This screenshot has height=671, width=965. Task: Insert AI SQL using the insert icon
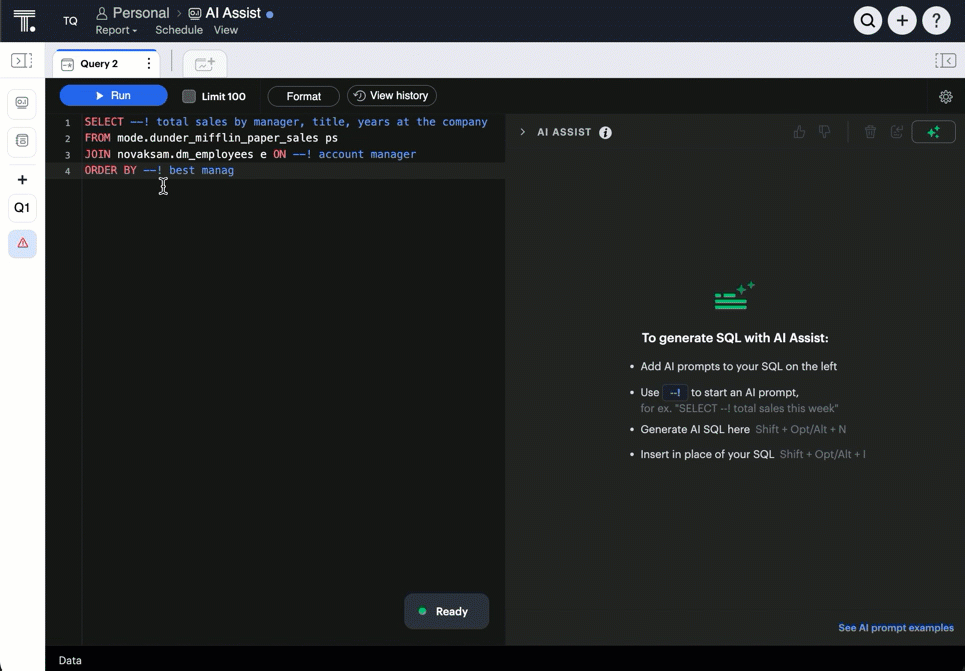click(x=896, y=131)
